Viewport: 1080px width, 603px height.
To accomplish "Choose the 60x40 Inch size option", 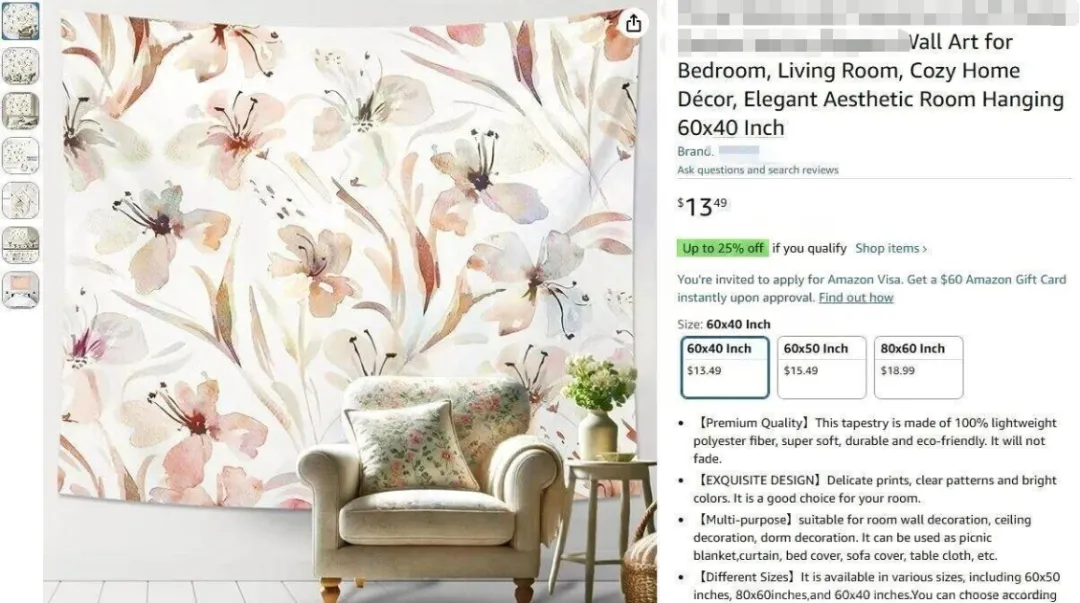I will (x=725, y=367).
